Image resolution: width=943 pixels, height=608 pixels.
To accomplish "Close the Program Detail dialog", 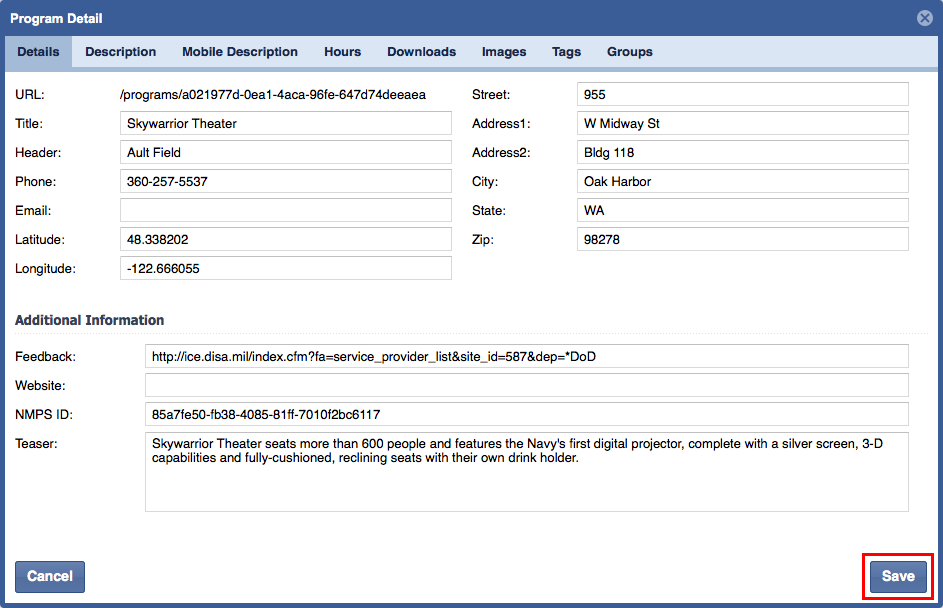I will click(925, 18).
